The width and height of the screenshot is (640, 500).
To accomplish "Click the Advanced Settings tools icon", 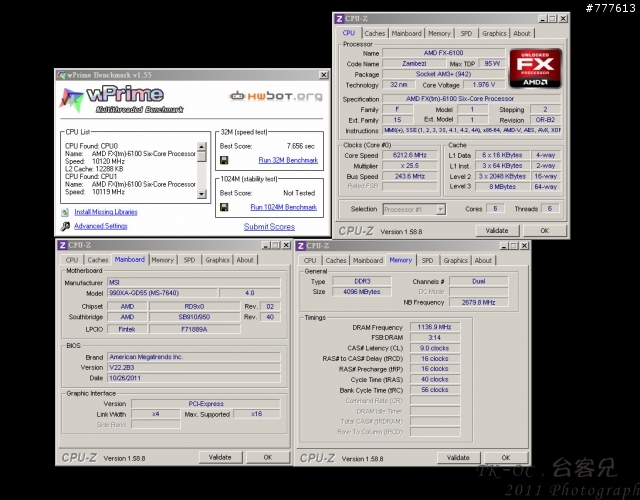I will pos(65,226).
